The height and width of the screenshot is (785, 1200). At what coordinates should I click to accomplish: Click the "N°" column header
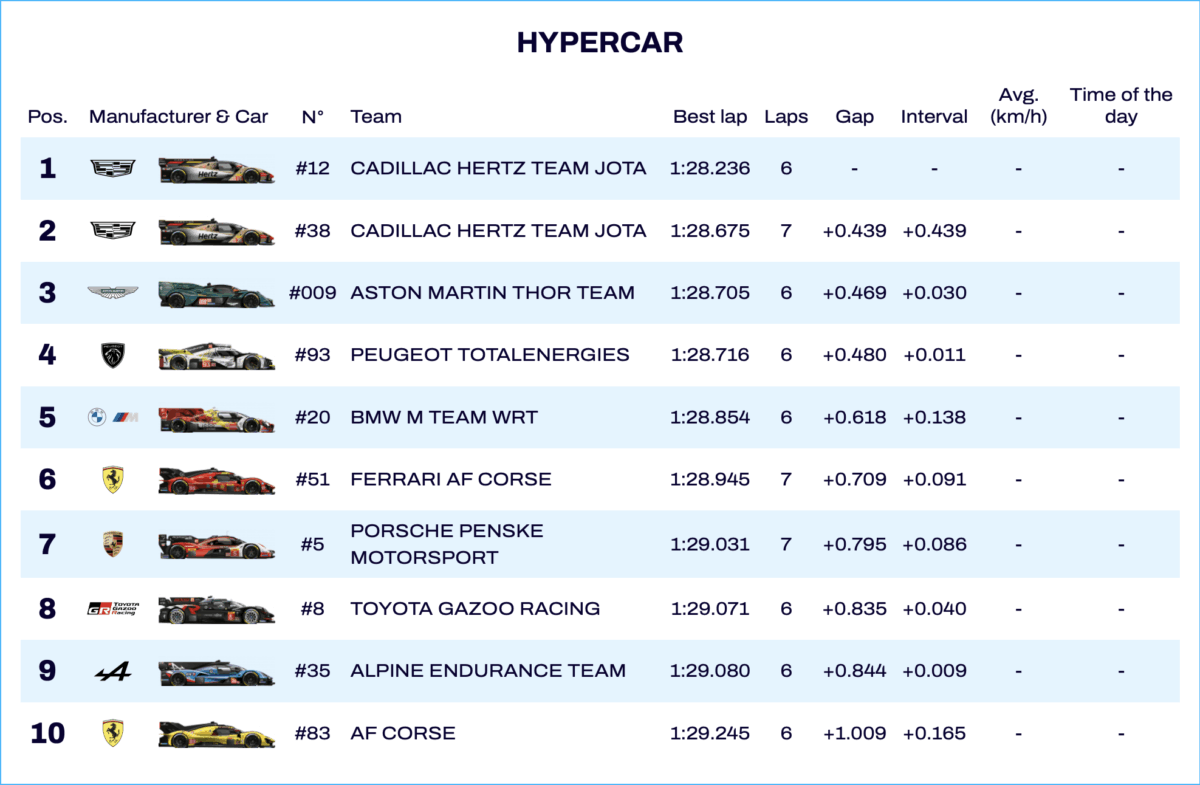click(313, 117)
